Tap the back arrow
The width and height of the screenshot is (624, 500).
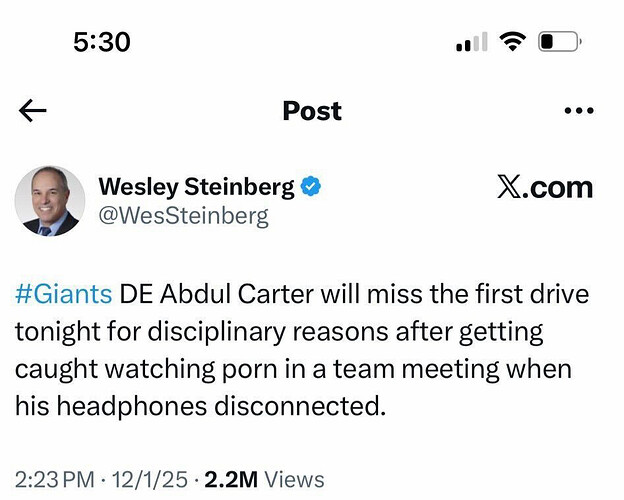pyautogui.click(x=33, y=110)
